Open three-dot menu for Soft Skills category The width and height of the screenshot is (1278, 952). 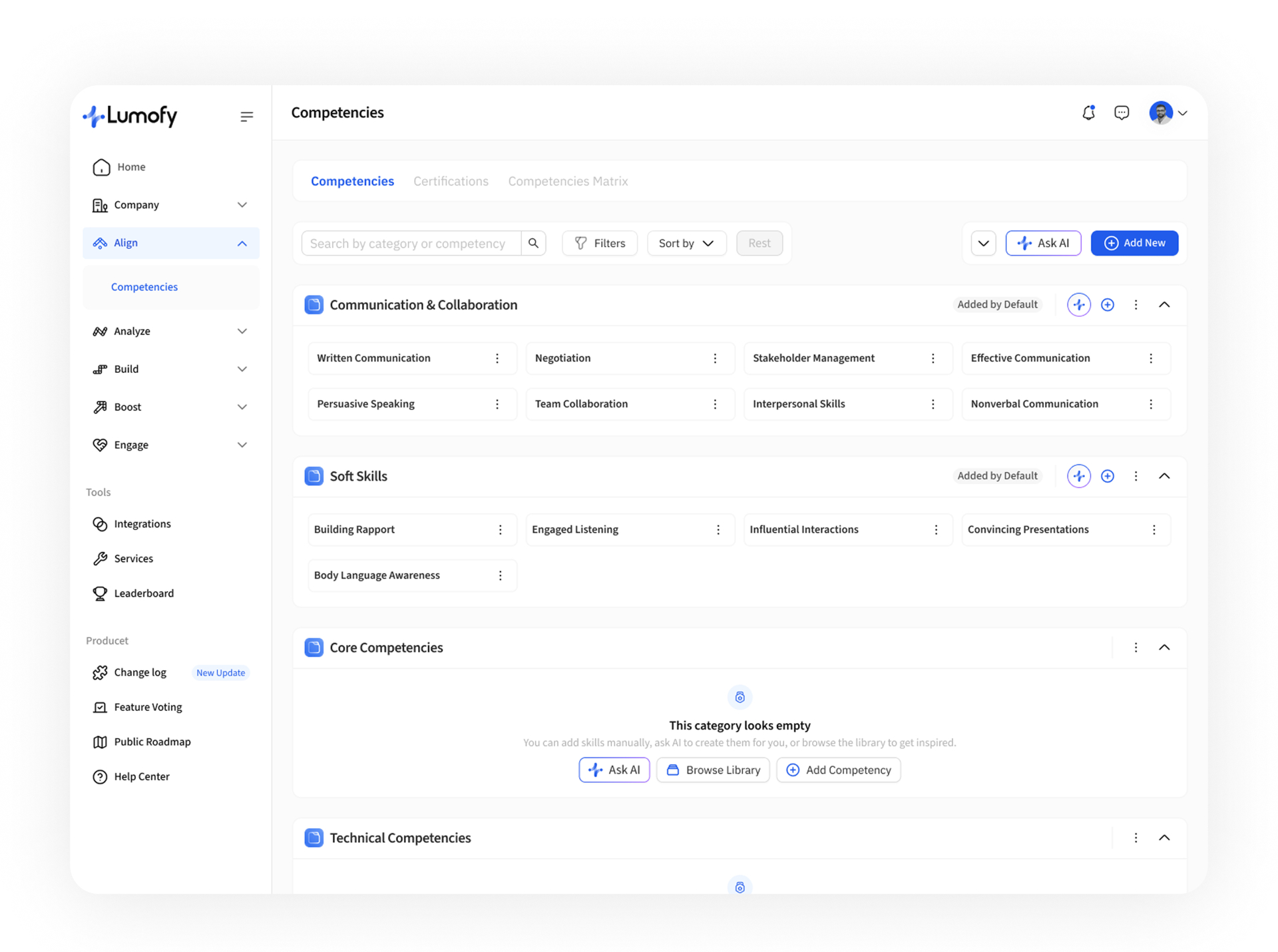click(x=1136, y=475)
